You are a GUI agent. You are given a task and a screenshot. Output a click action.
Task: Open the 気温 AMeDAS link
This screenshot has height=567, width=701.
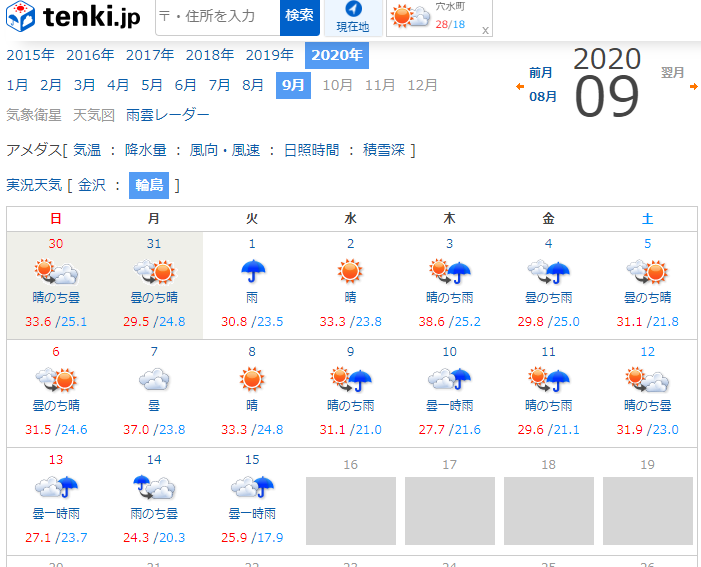[87, 150]
